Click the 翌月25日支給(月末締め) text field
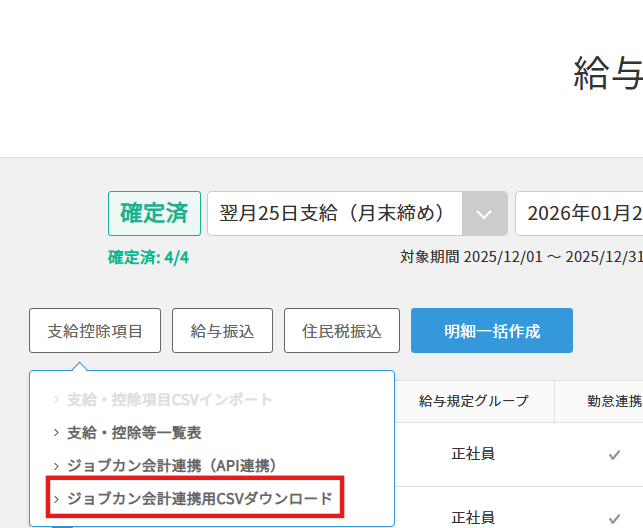643x528 pixels. click(335, 214)
